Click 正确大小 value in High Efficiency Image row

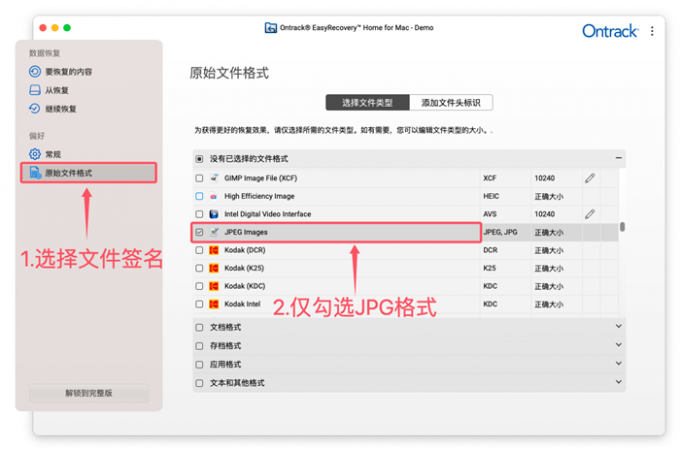coord(549,197)
